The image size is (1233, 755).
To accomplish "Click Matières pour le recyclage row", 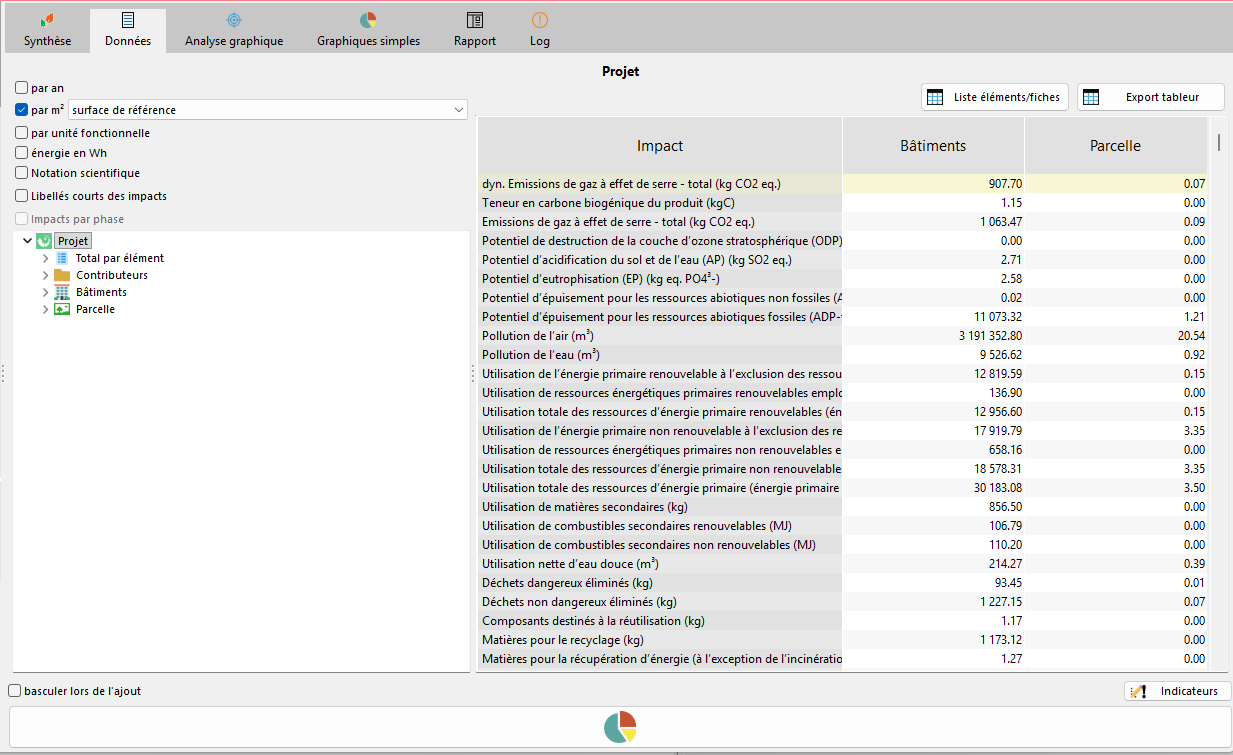I will click(x=842, y=640).
